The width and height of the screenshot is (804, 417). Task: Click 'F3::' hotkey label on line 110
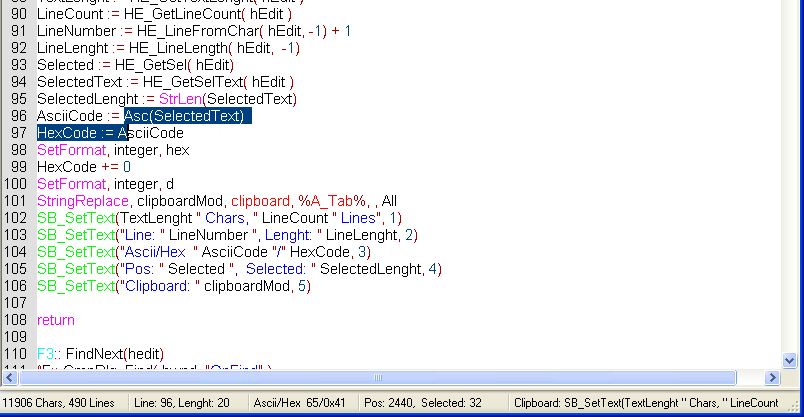coord(49,354)
